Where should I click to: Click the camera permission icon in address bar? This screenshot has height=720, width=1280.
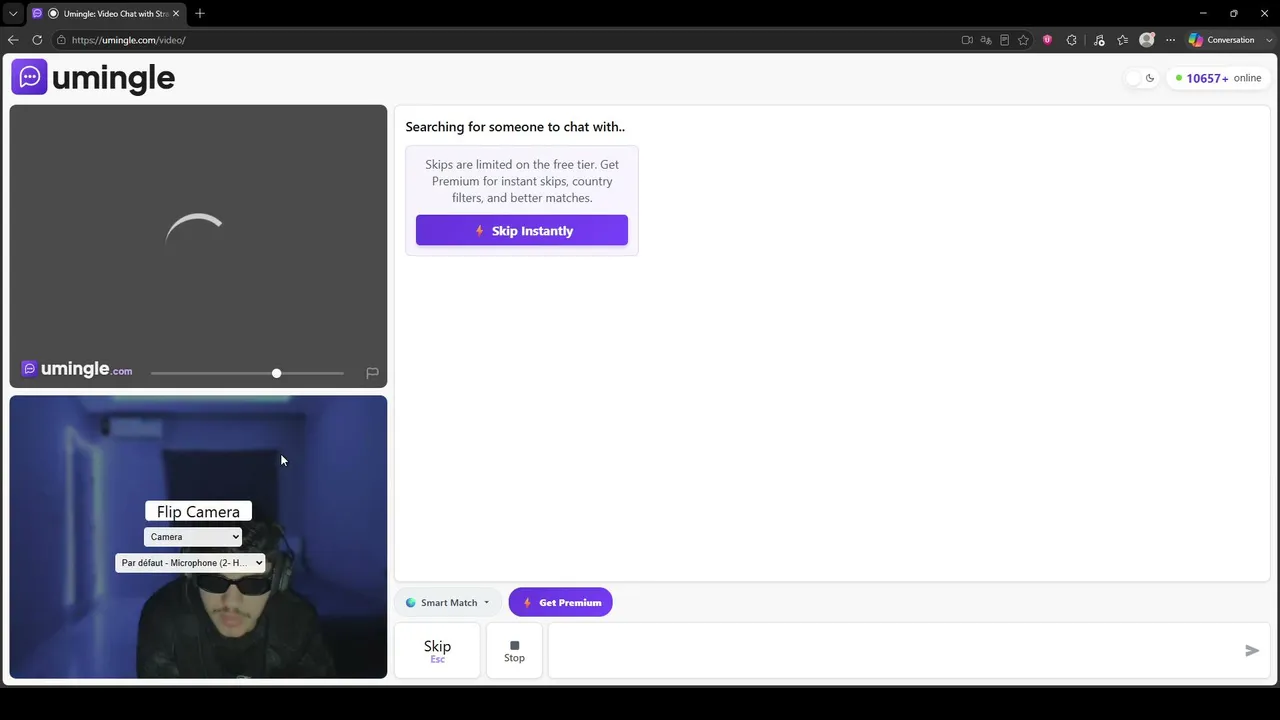[x=967, y=40]
